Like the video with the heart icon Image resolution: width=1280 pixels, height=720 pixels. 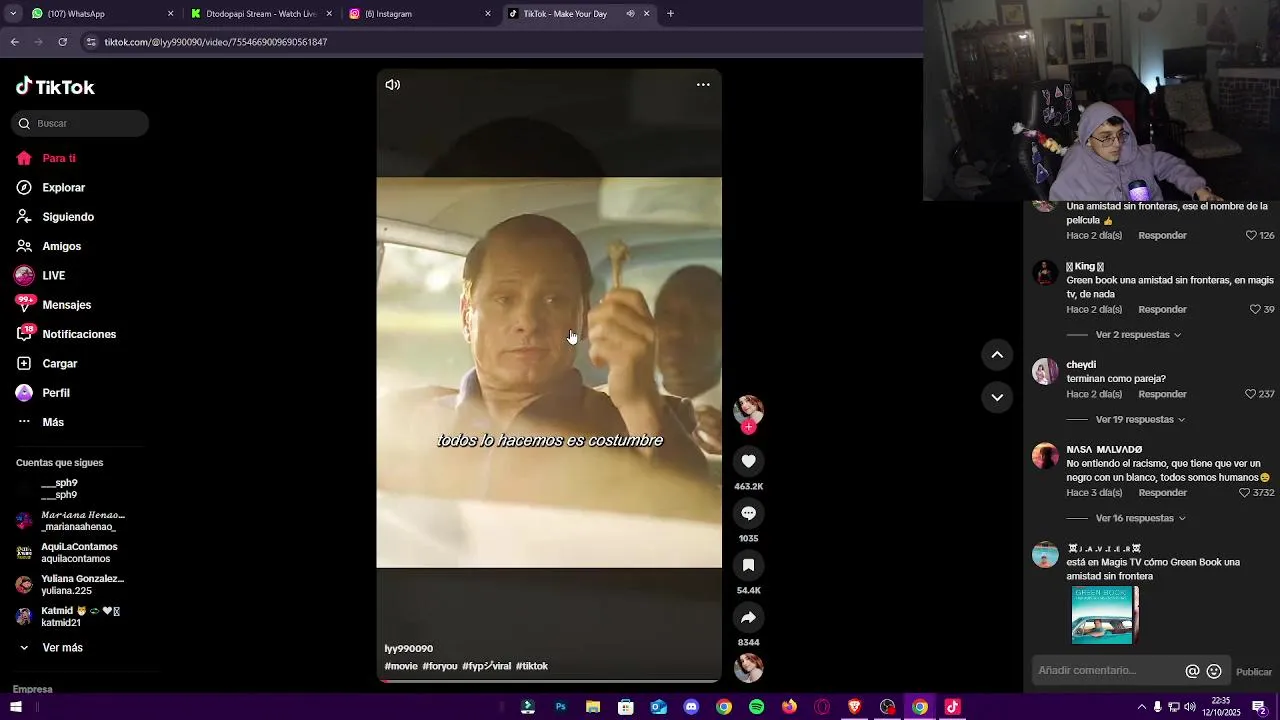click(748, 461)
